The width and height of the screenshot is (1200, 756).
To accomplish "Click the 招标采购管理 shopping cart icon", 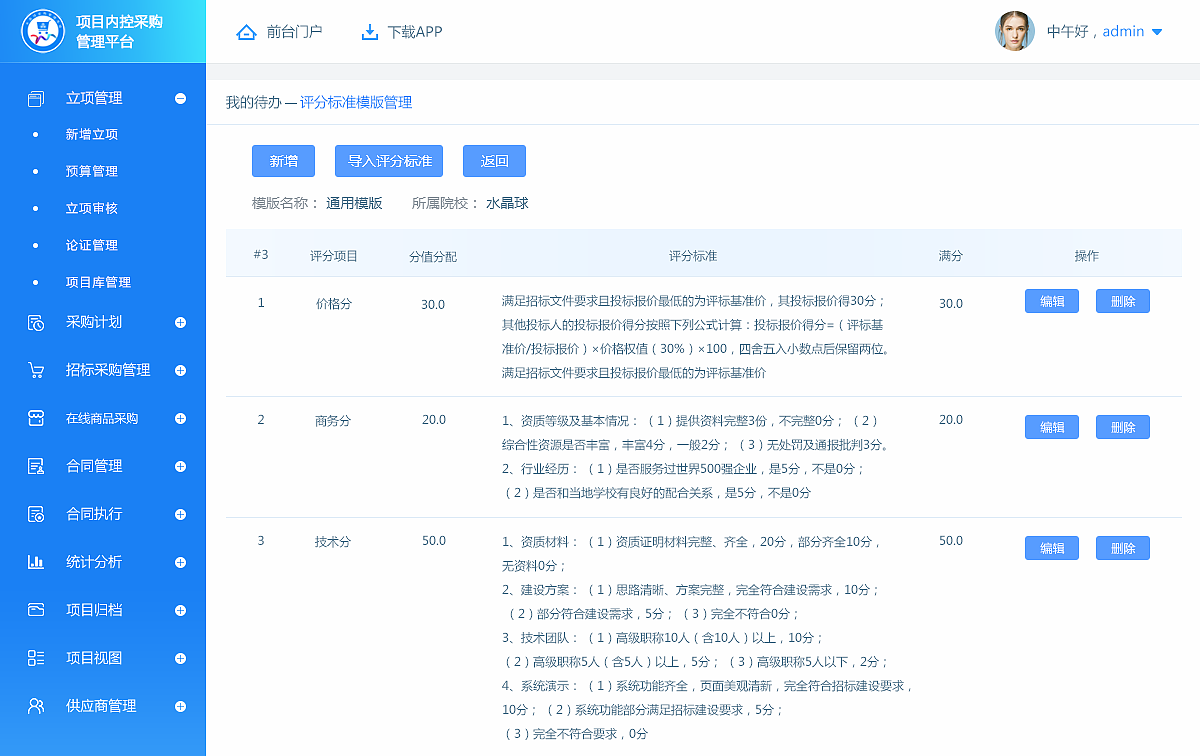I will click(x=35, y=370).
